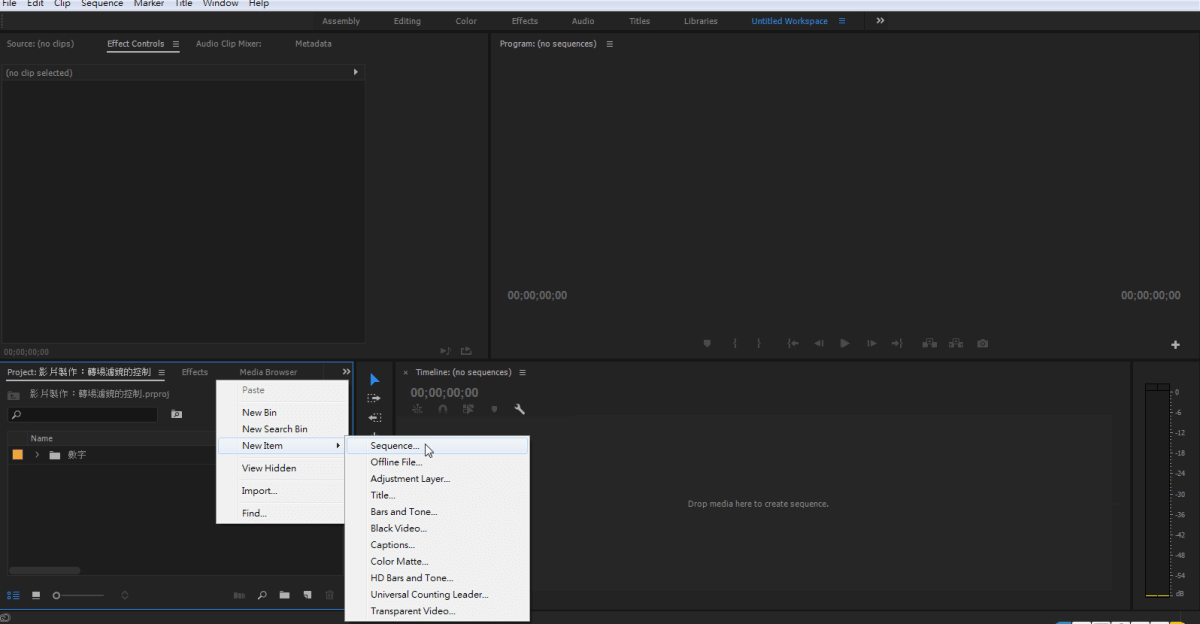Switch Project panel to list view
The image size is (1200, 624).
point(13,595)
